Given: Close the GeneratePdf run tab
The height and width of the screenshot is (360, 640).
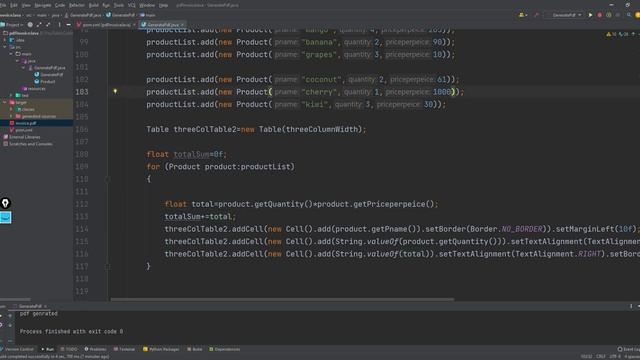Looking at the screenshot, I should click(45, 306).
